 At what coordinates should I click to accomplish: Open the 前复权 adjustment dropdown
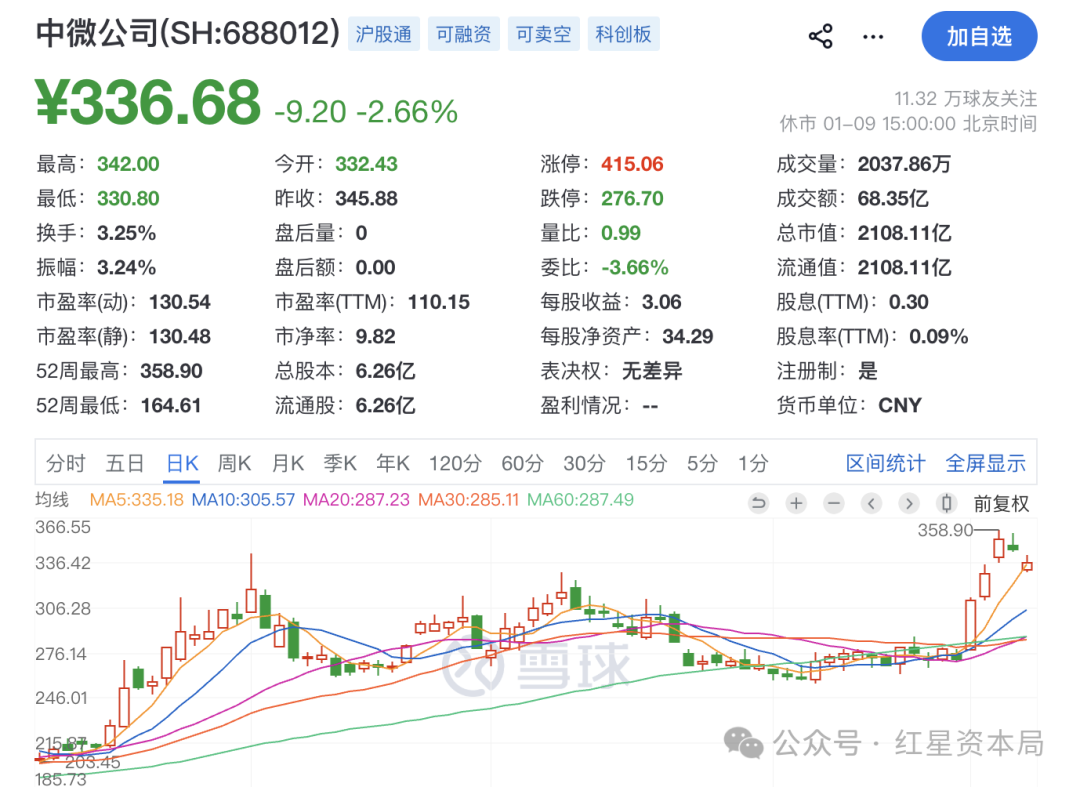click(1001, 504)
